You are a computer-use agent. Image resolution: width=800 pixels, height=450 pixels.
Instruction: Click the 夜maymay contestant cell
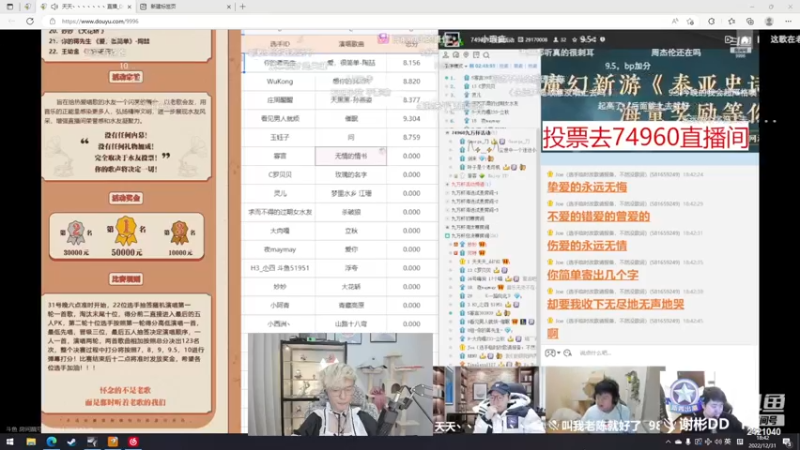click(x=280, y=249)
